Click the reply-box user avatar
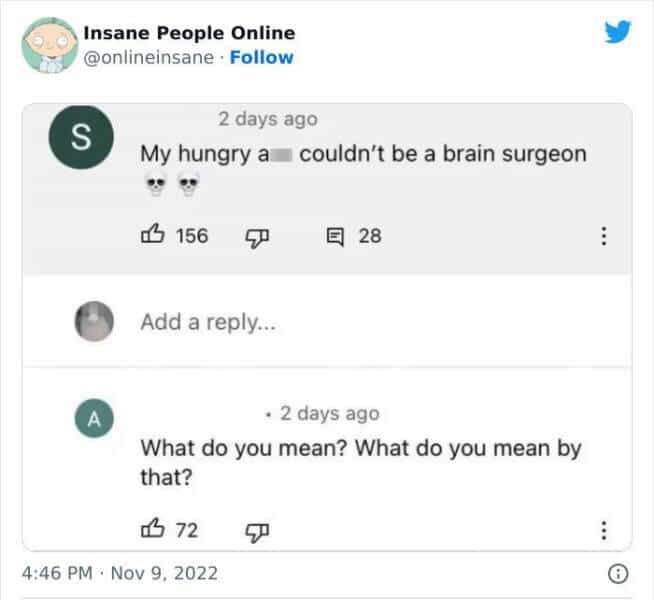This screenshot has width=654, height=600. pos(93,322)
